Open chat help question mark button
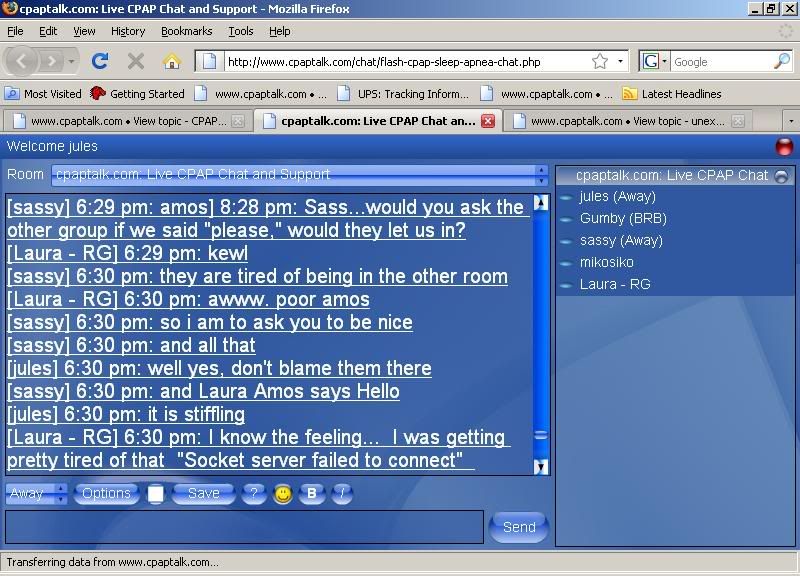Viewport: 800px width, 576px height. [x=254, y=494]
